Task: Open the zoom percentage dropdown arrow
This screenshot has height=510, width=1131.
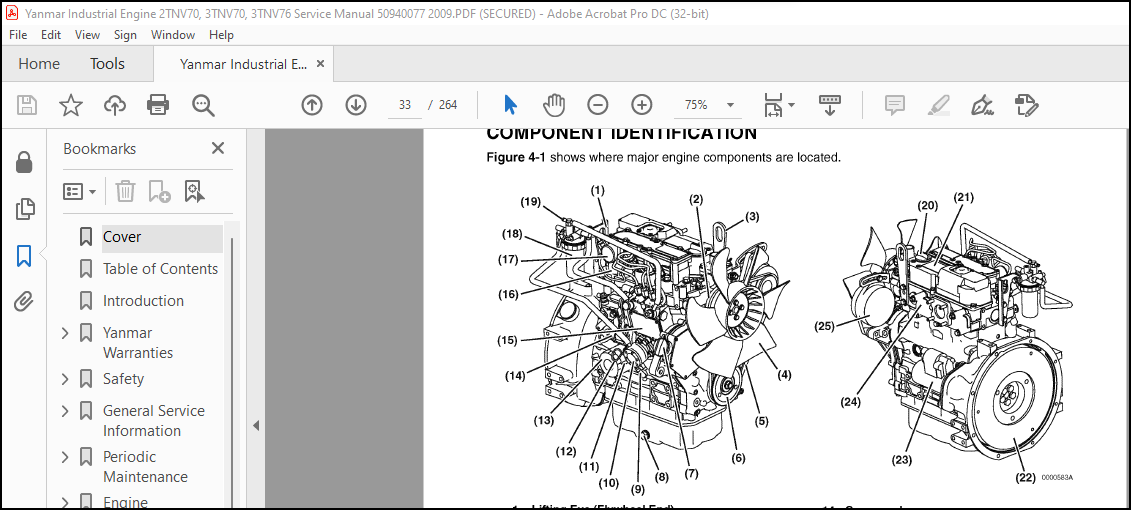Action: (x=730, y=105)
